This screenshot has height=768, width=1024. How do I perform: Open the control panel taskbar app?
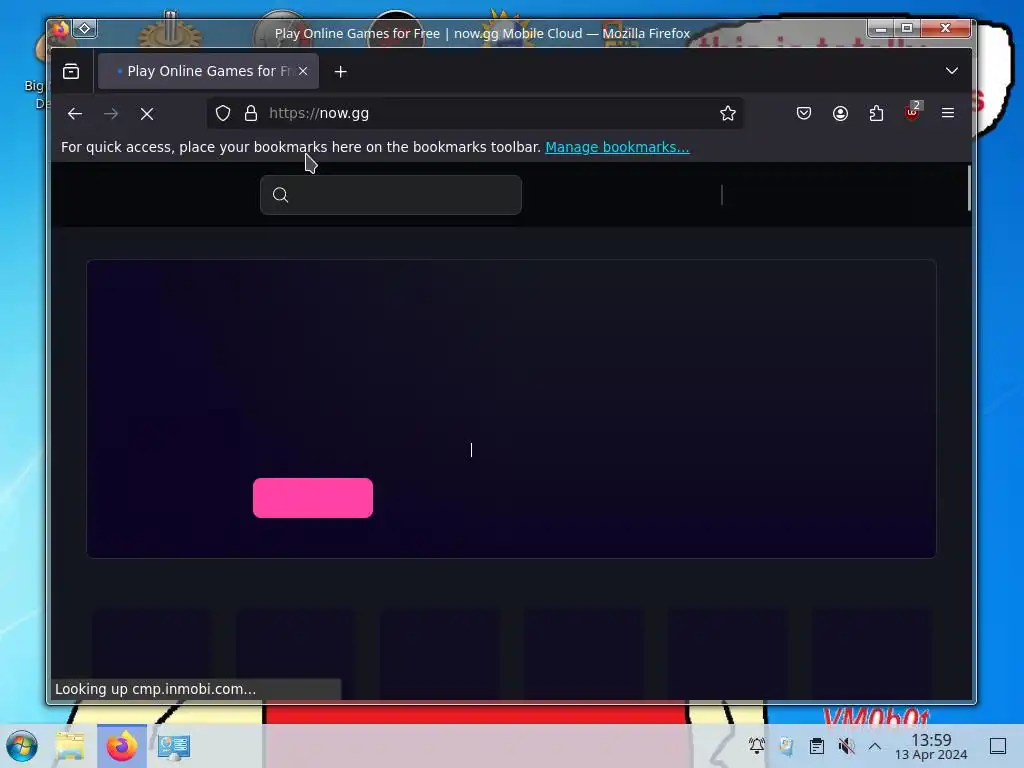pyautogui.click(x=174, y=746)
